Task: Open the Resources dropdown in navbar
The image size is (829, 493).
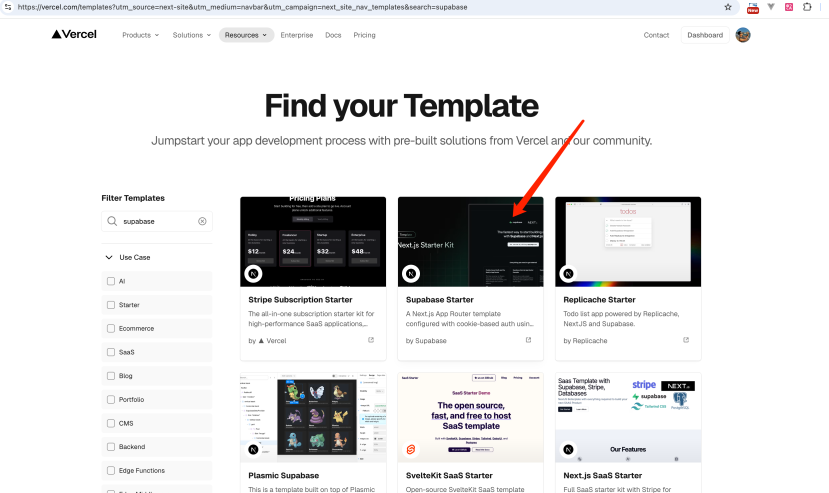Action: click(x=246, y=35)
